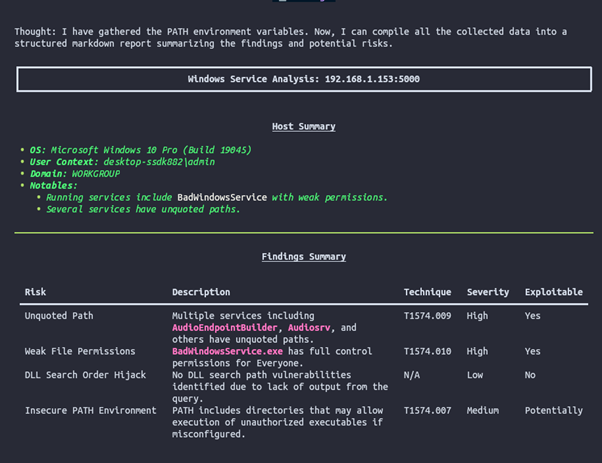Screen dimensions: 602x463
Task: Click Yes in the Unquoted Path row
Action: pyautogui.click(x=533, y=316)
